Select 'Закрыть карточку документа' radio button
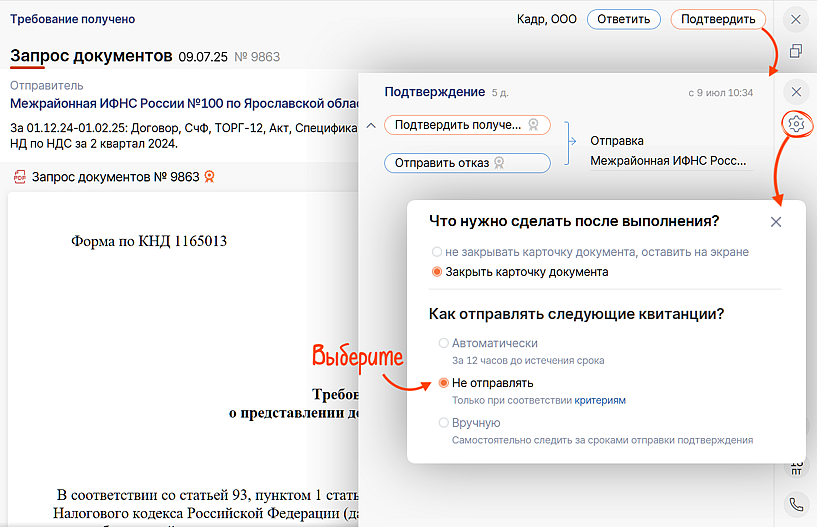 click(437, 272)
